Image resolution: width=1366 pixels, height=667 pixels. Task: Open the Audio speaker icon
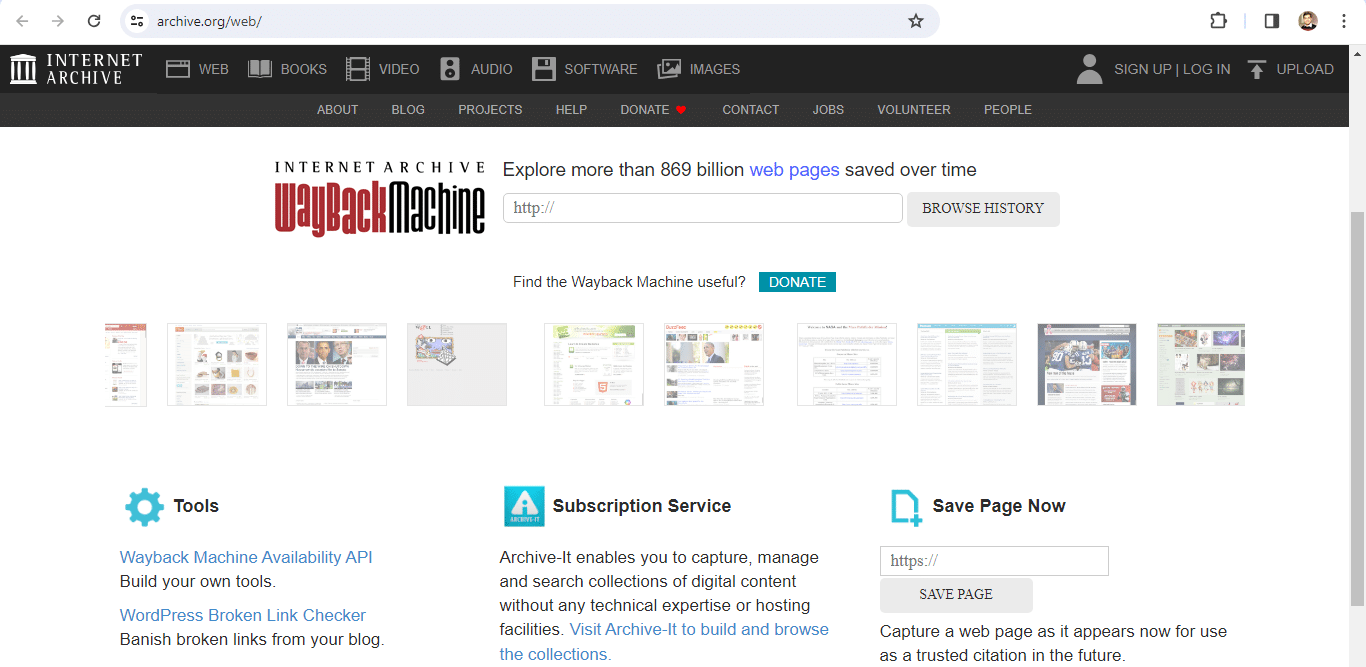[x=450, y=69]
